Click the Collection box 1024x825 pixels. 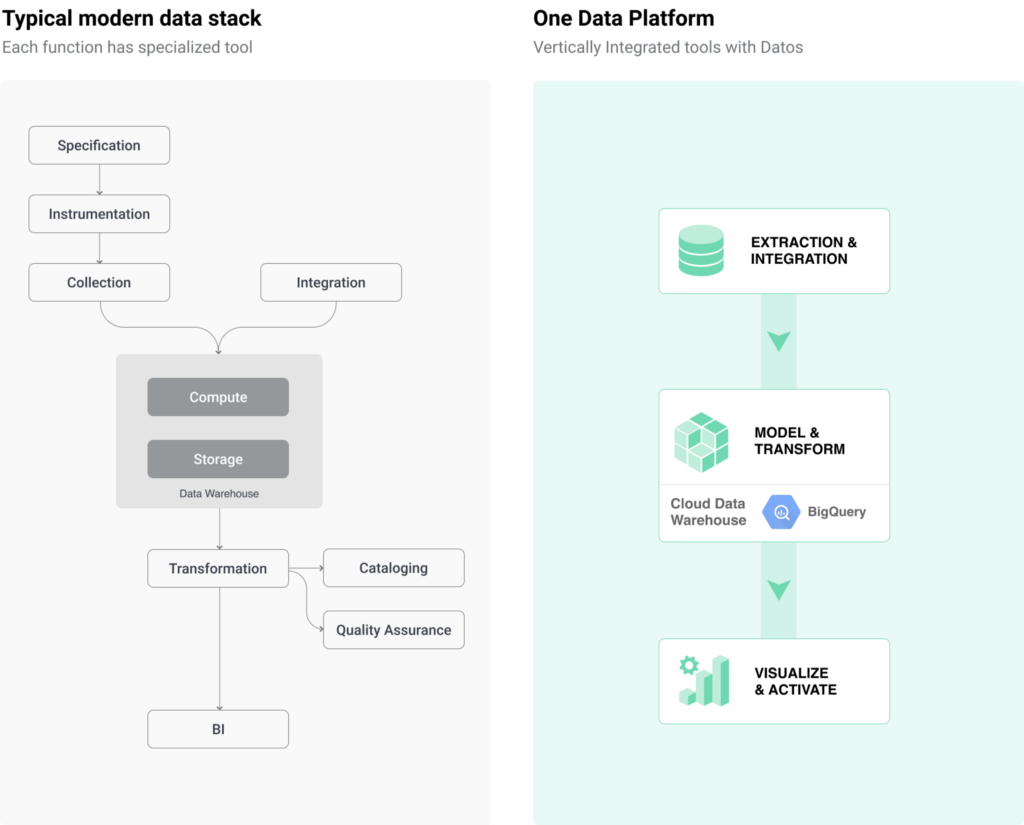tap(99, 282)
